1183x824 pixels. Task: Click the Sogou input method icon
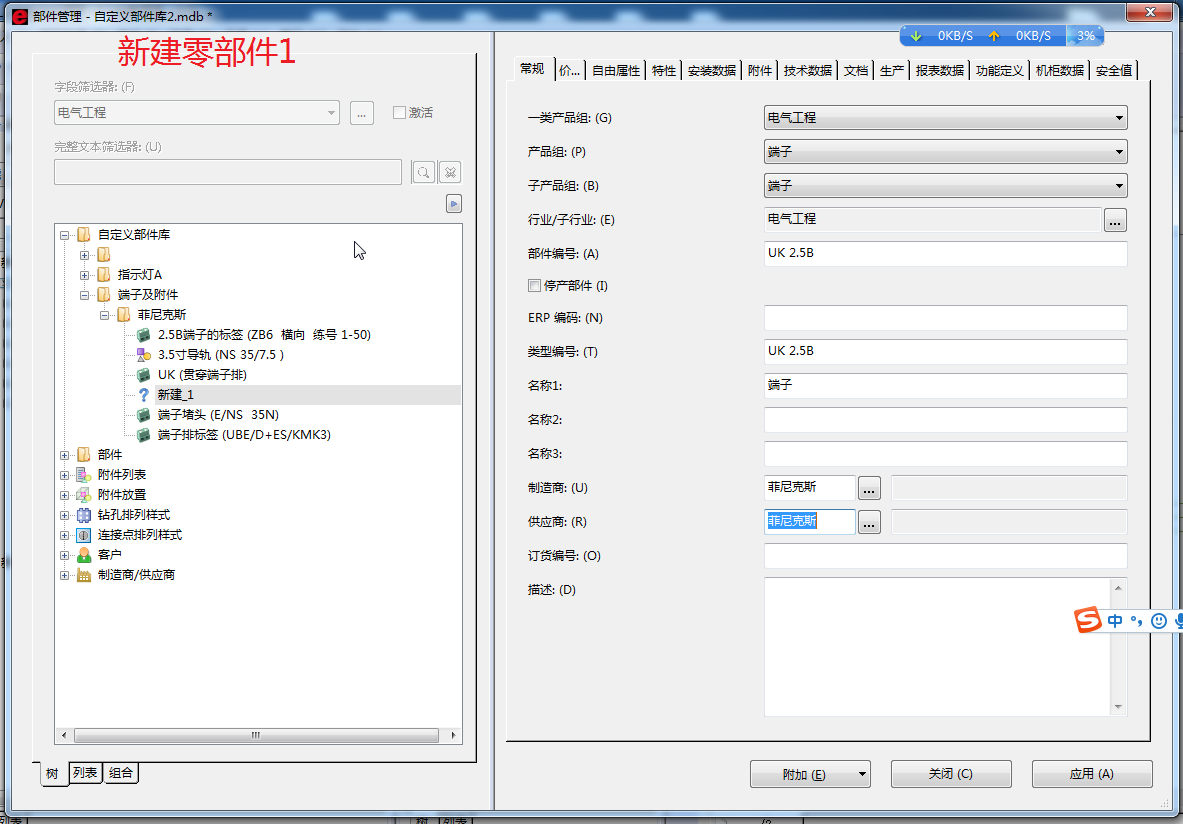coord(1087,621)
